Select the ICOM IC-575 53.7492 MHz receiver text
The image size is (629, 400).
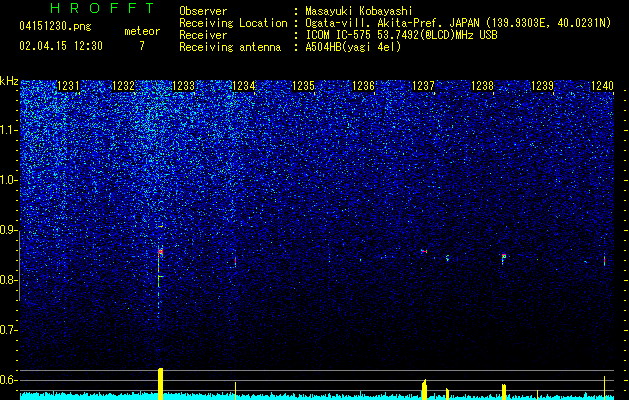coord(401,35)
